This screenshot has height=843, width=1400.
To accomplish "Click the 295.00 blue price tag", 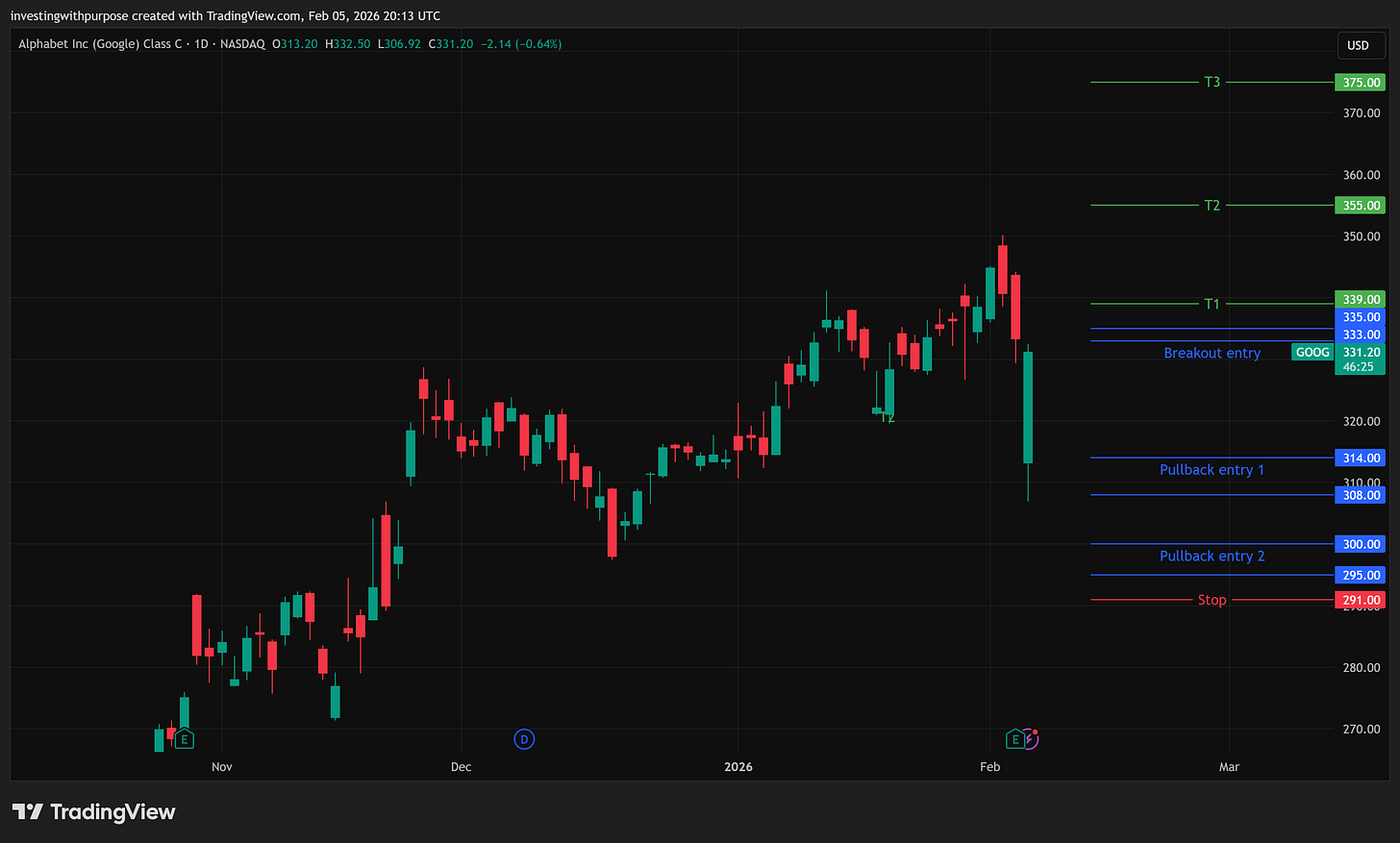I will [x=1361, y=575].
